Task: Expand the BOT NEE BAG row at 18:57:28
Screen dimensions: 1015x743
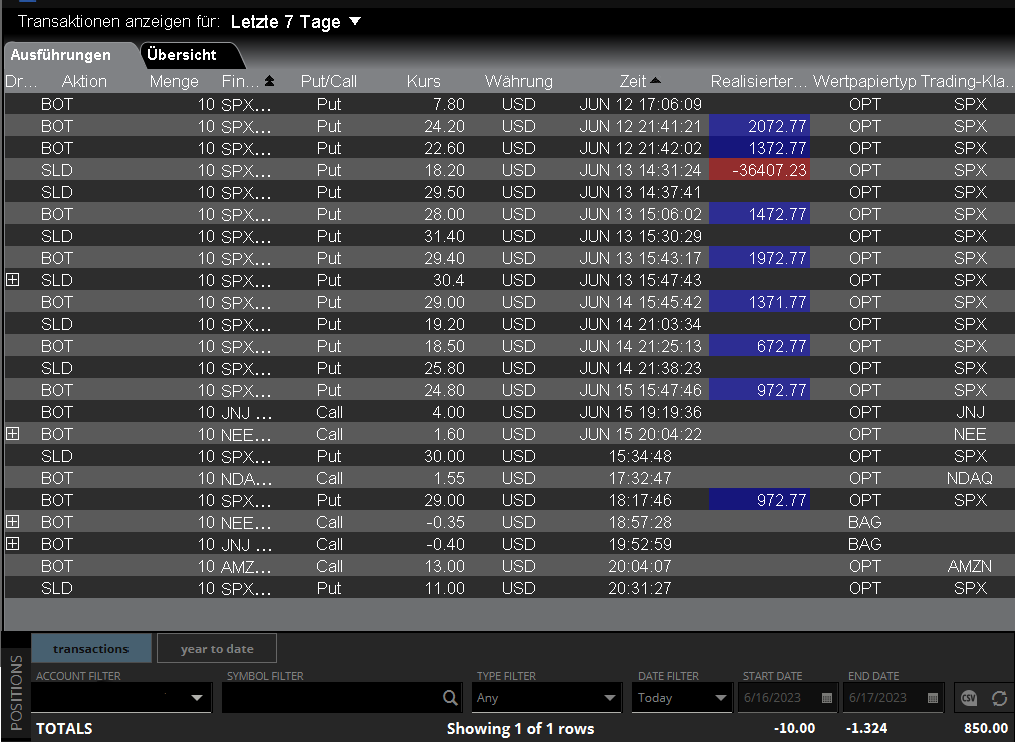Action: point(13,522)
